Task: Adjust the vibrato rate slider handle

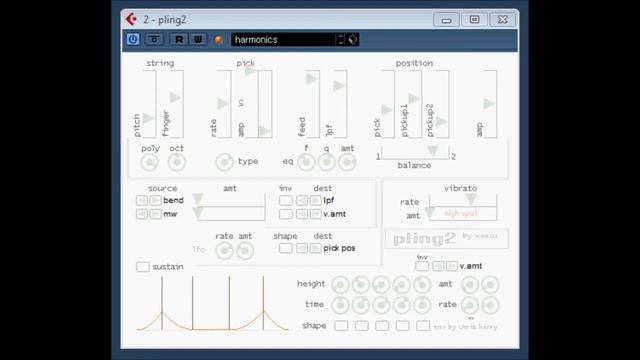Action: tap(471, 199)
